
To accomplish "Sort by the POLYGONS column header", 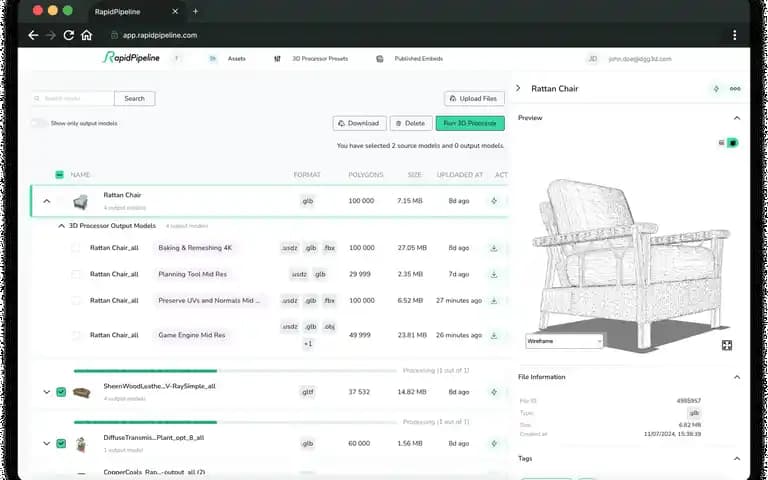I will click(365, 175).
